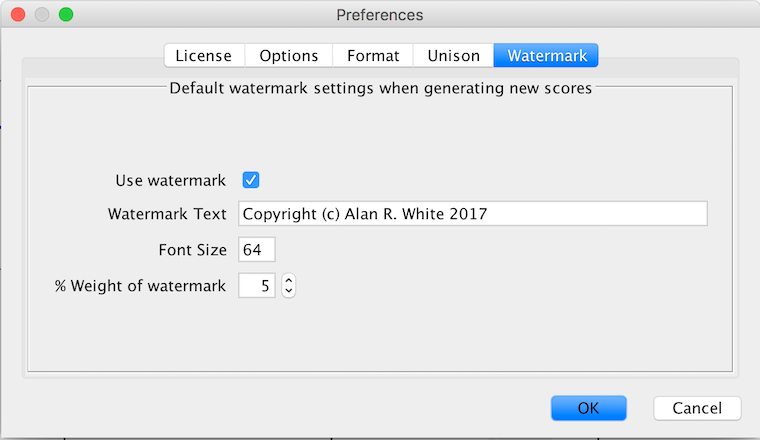Screen dimensions: 760x440
Task: Click into the Watermark Text field
Action: [x=473, y=213]
